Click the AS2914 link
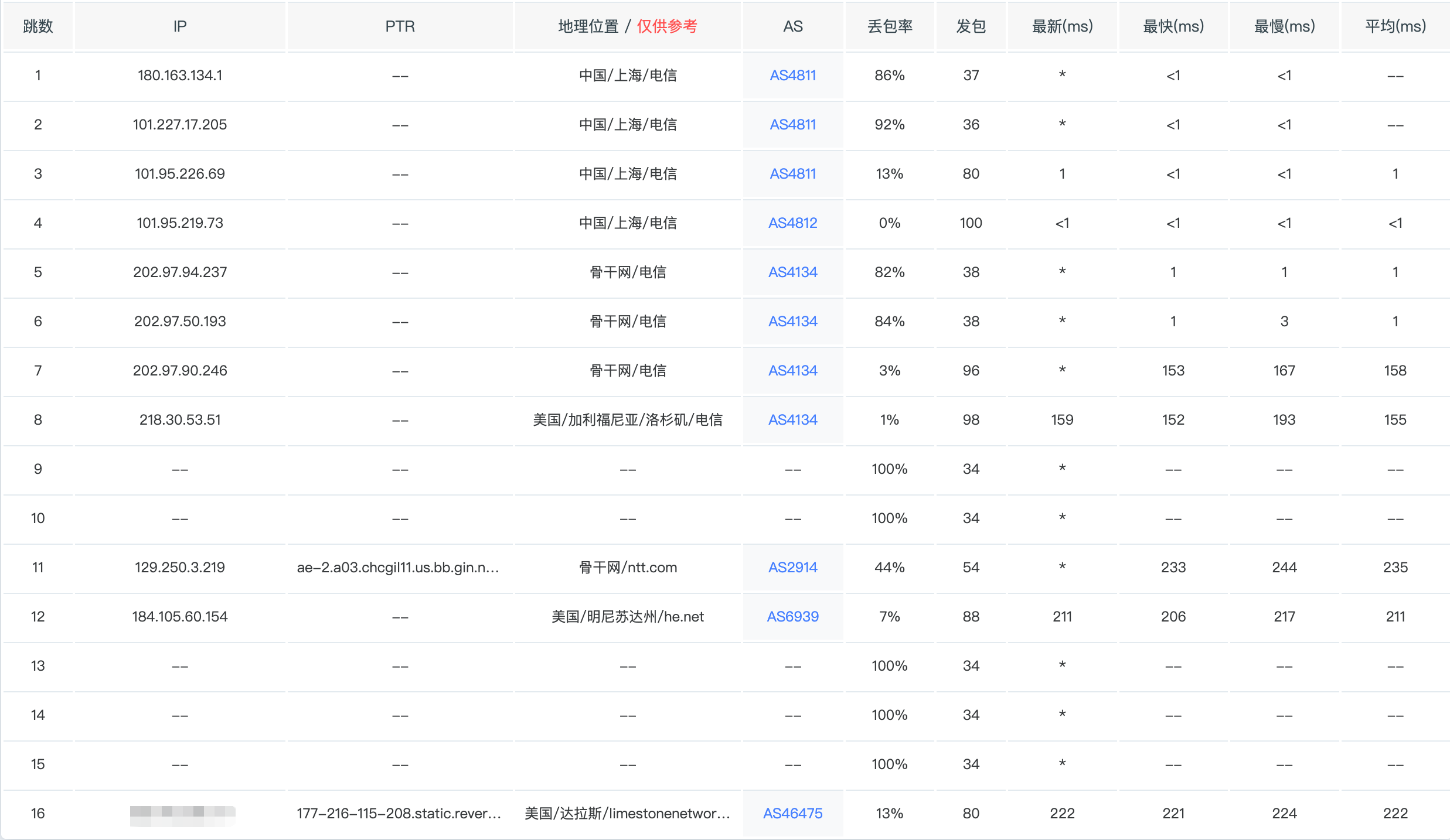The height and width of the screenshot is (840, 1450). tap(792, 568)
